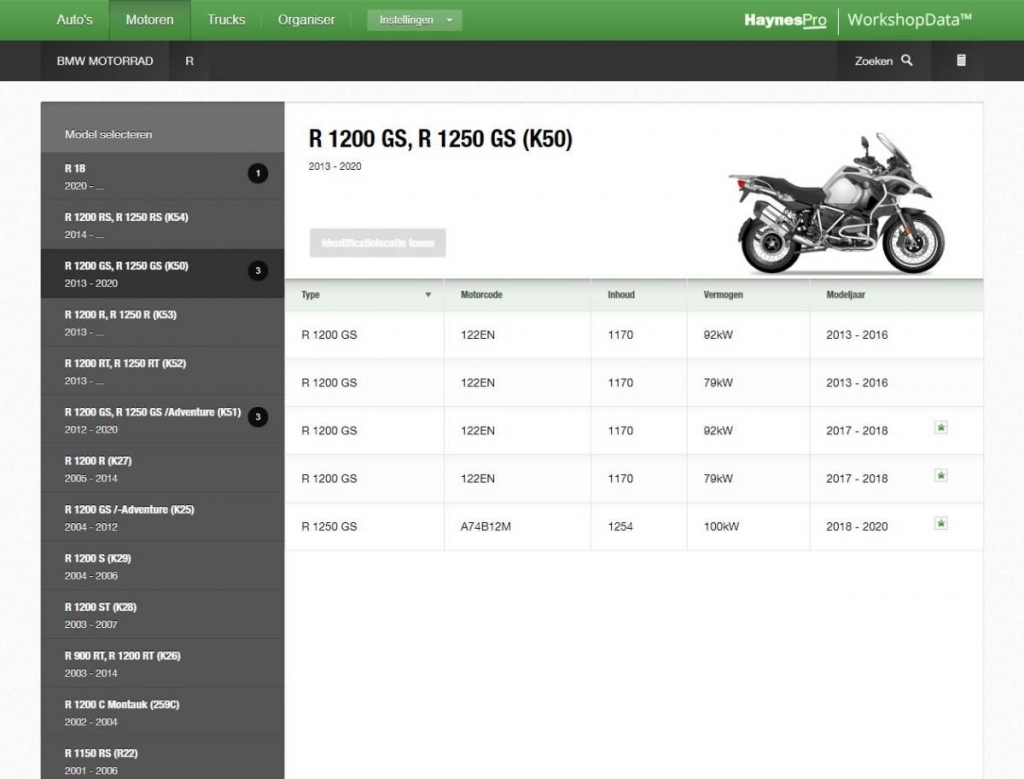Click the R 1200 GS, R 1250 GS (K50) page title
This screenshot has height=779, width=1024.
click(441, 139)
